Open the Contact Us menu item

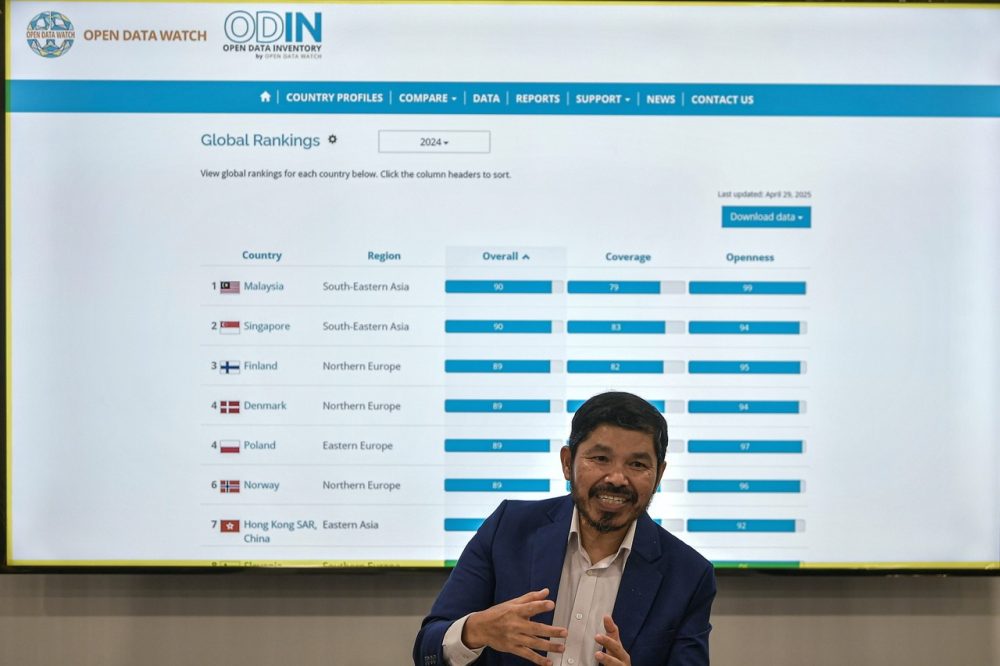coord(723,100)
